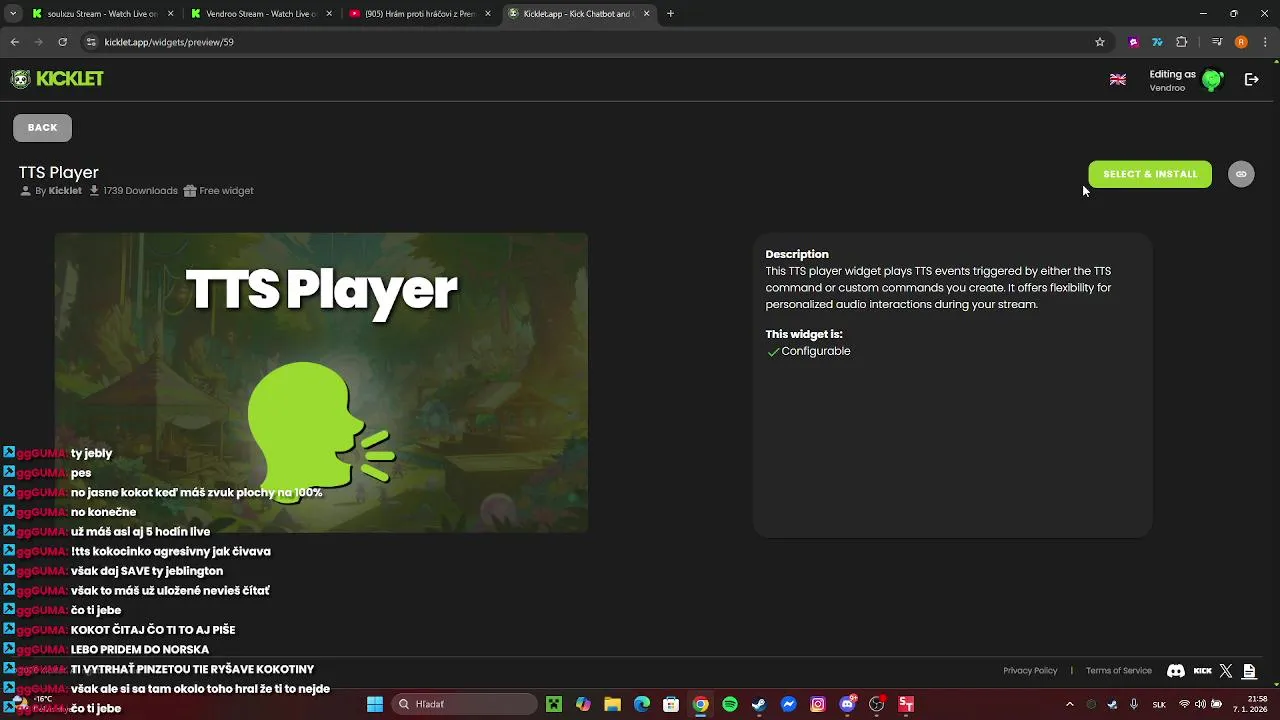Click the Kicklet author link under the title
This screenshot has width=1280, height=720.
click(x=65, y=191)
